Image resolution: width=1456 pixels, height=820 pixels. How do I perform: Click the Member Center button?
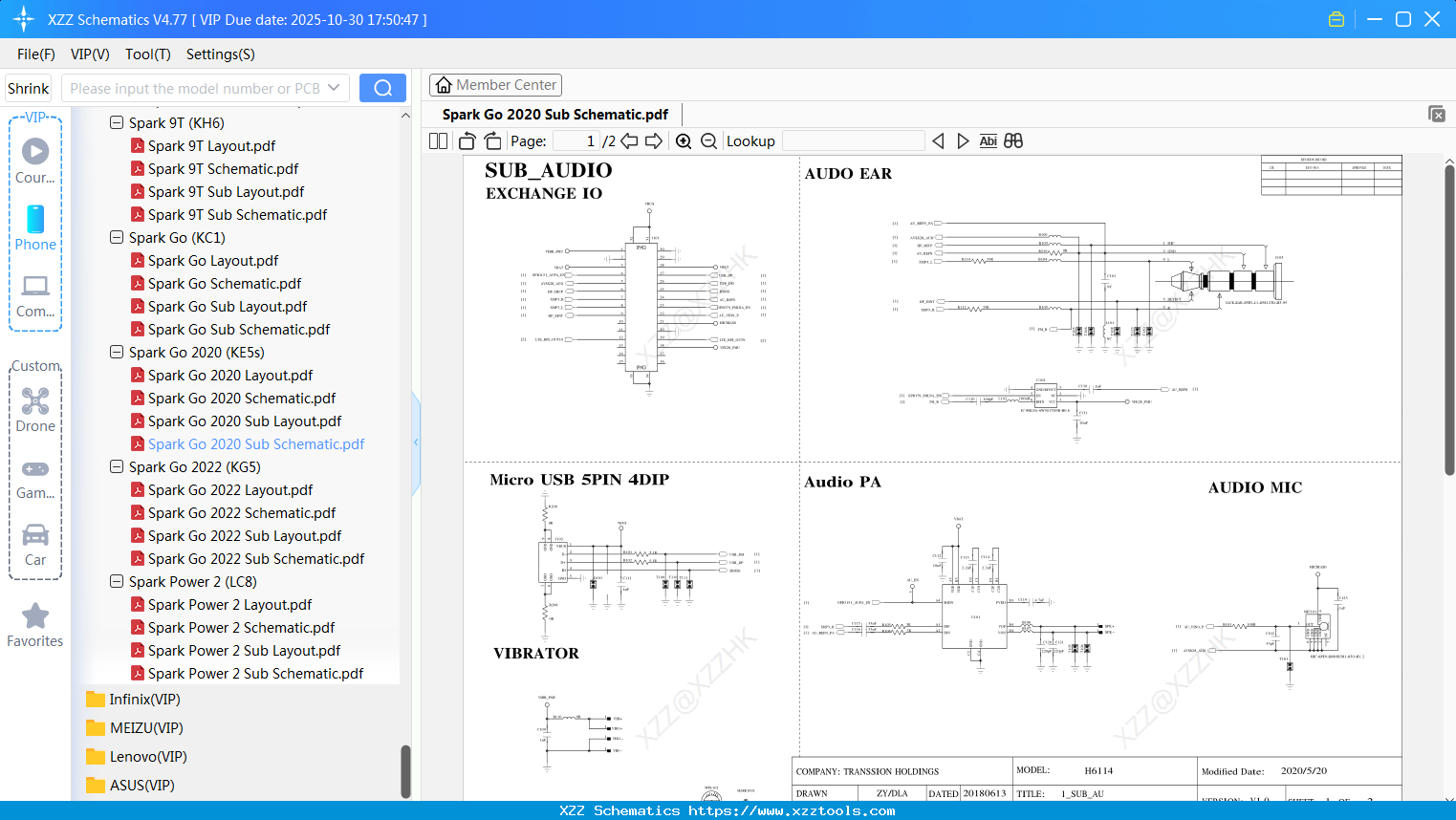[x=495, y=84]
